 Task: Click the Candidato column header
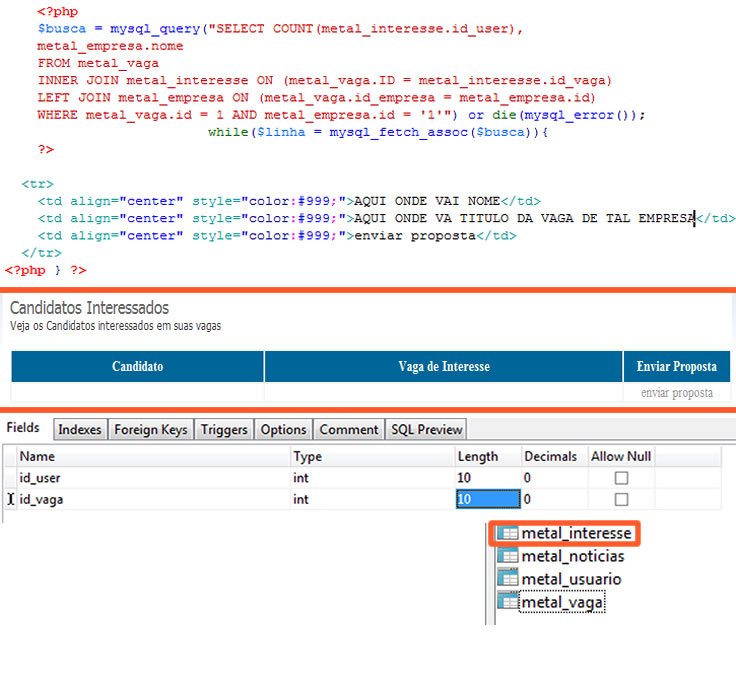pos(137,366)
